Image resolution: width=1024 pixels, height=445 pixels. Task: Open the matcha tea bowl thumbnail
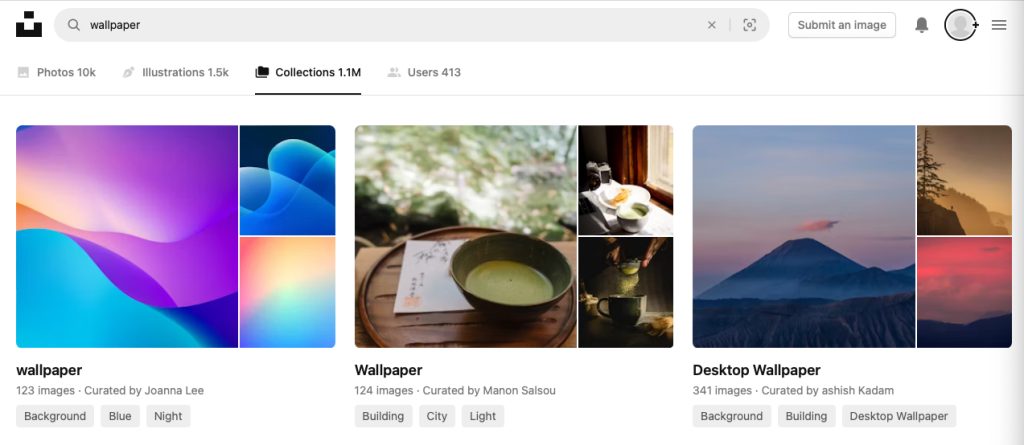466,236
